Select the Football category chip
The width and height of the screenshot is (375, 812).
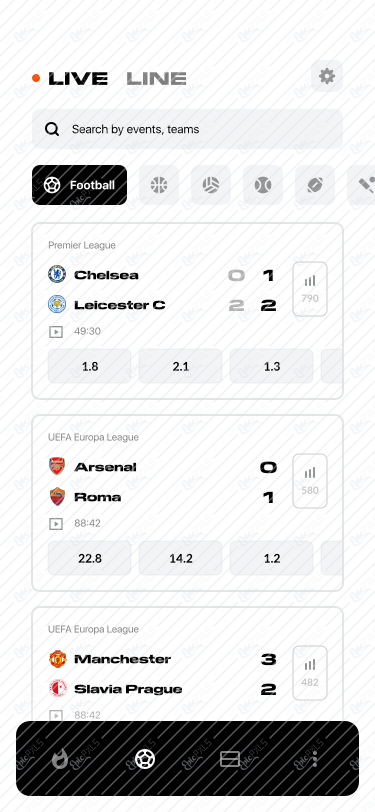[x=79, y=185]
